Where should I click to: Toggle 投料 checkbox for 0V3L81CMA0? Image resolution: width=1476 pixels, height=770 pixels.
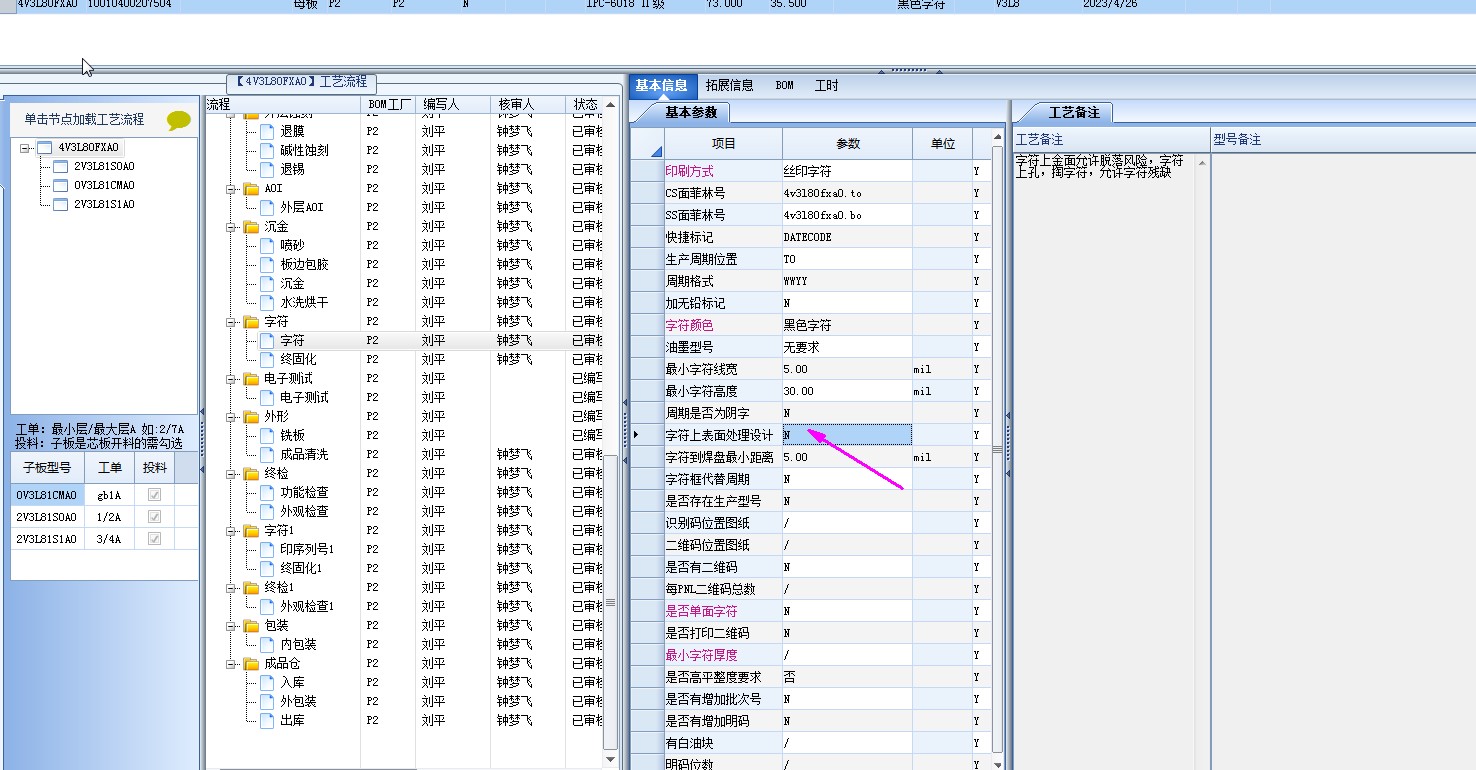154,495
